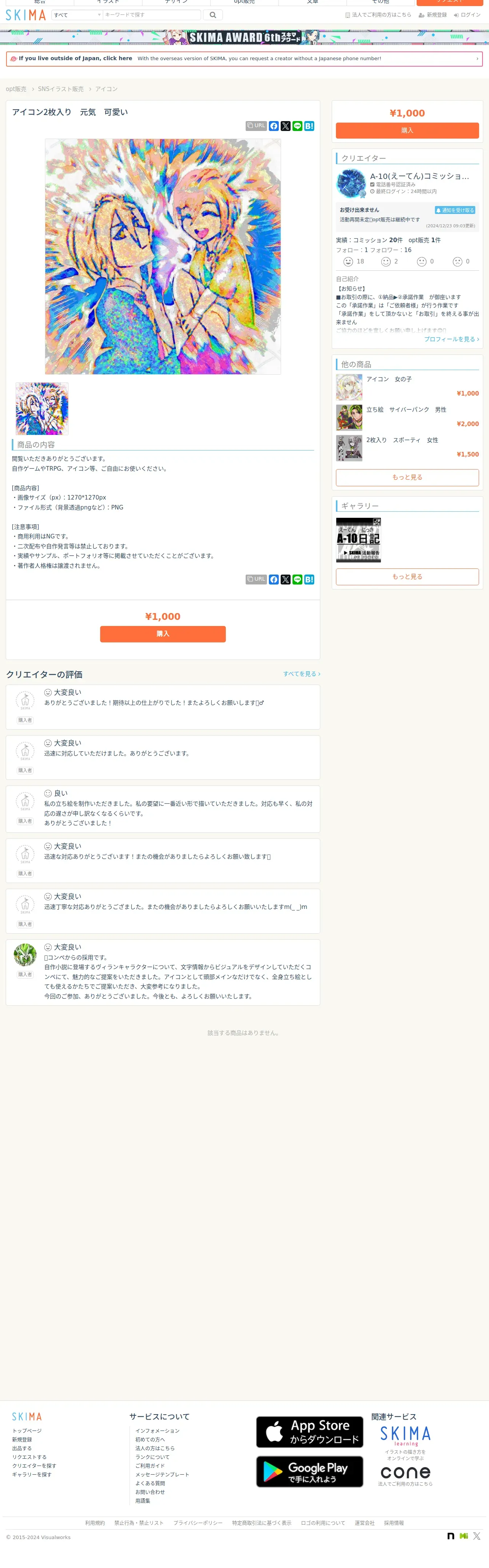
Task: Click footer クリエイターを探す link
Action: click(34, 1466)
